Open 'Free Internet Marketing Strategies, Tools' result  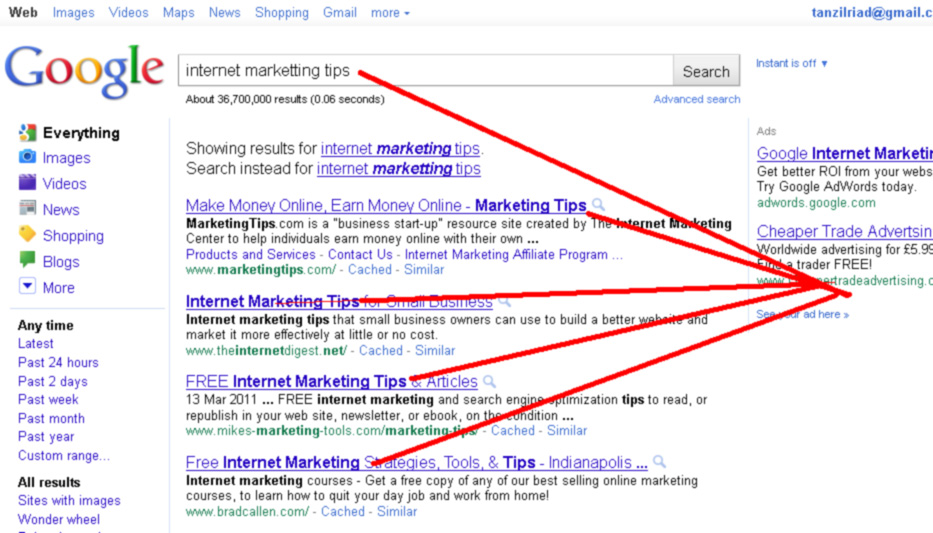[x=417, y=462]
